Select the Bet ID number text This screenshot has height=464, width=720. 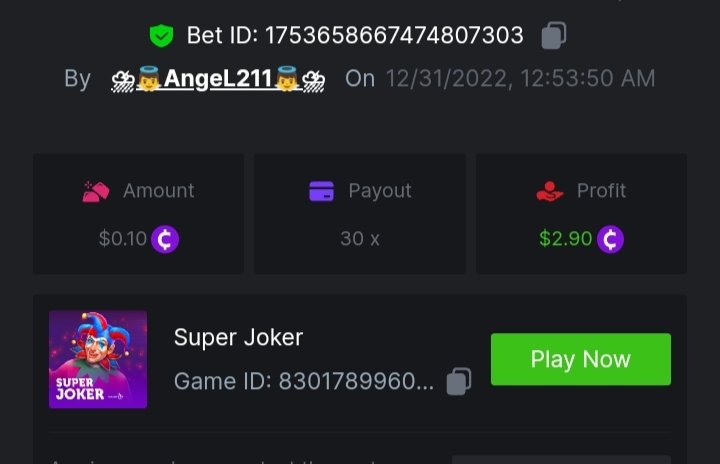click(x=393, y=36)
